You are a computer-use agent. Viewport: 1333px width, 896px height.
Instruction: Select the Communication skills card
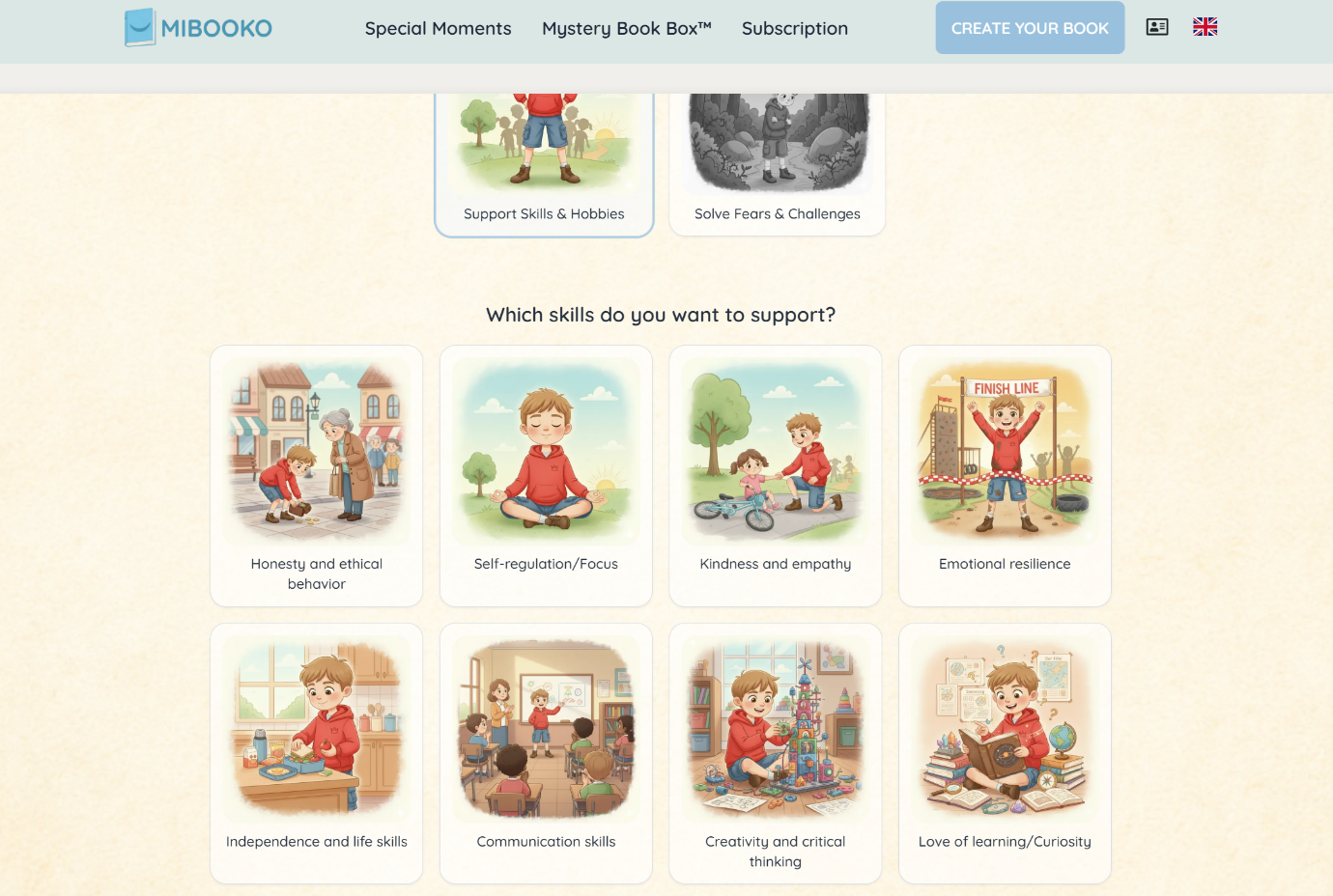[x=546, y=754]
